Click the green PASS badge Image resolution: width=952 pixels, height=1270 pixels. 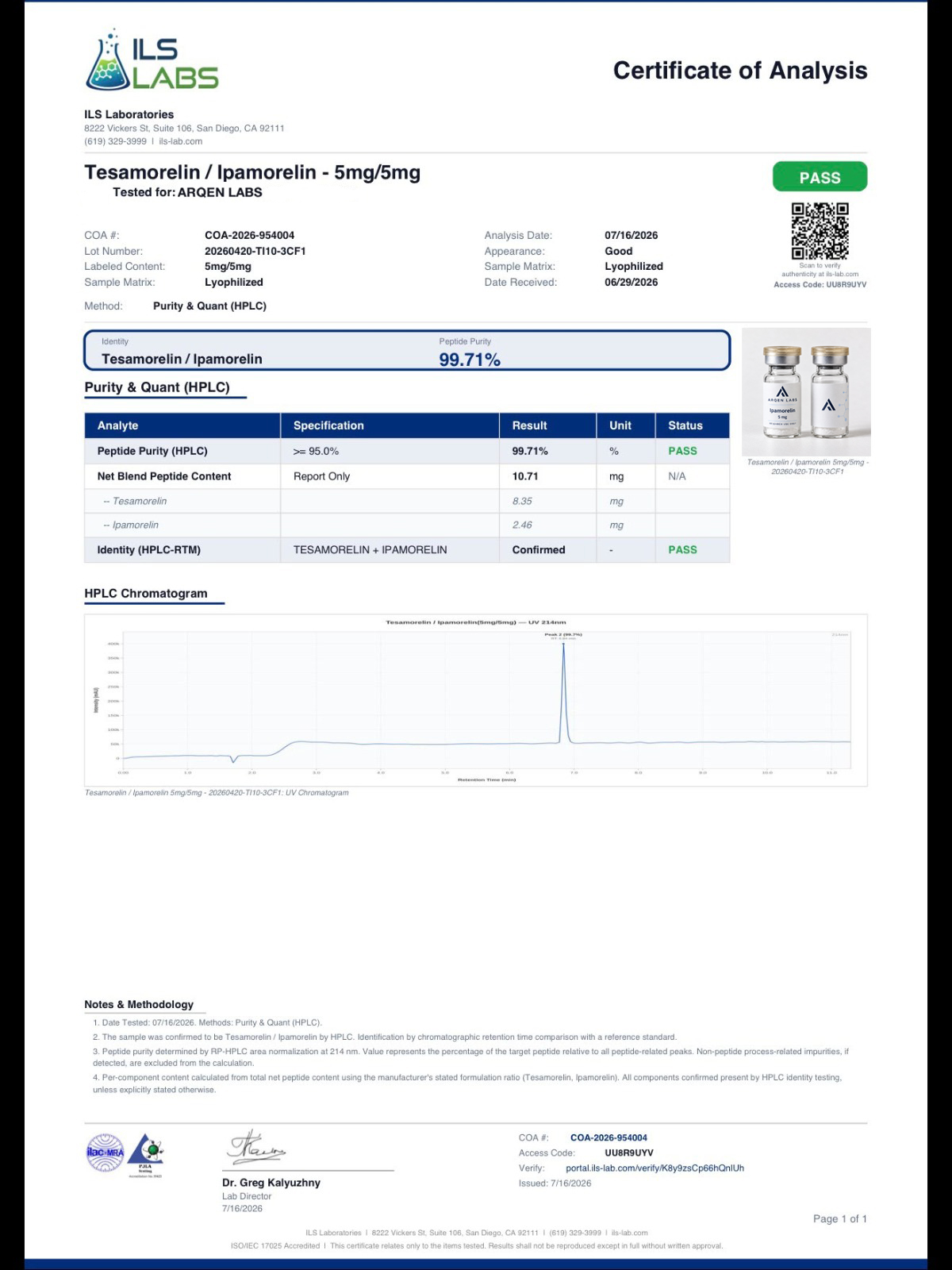coord(820,177)
